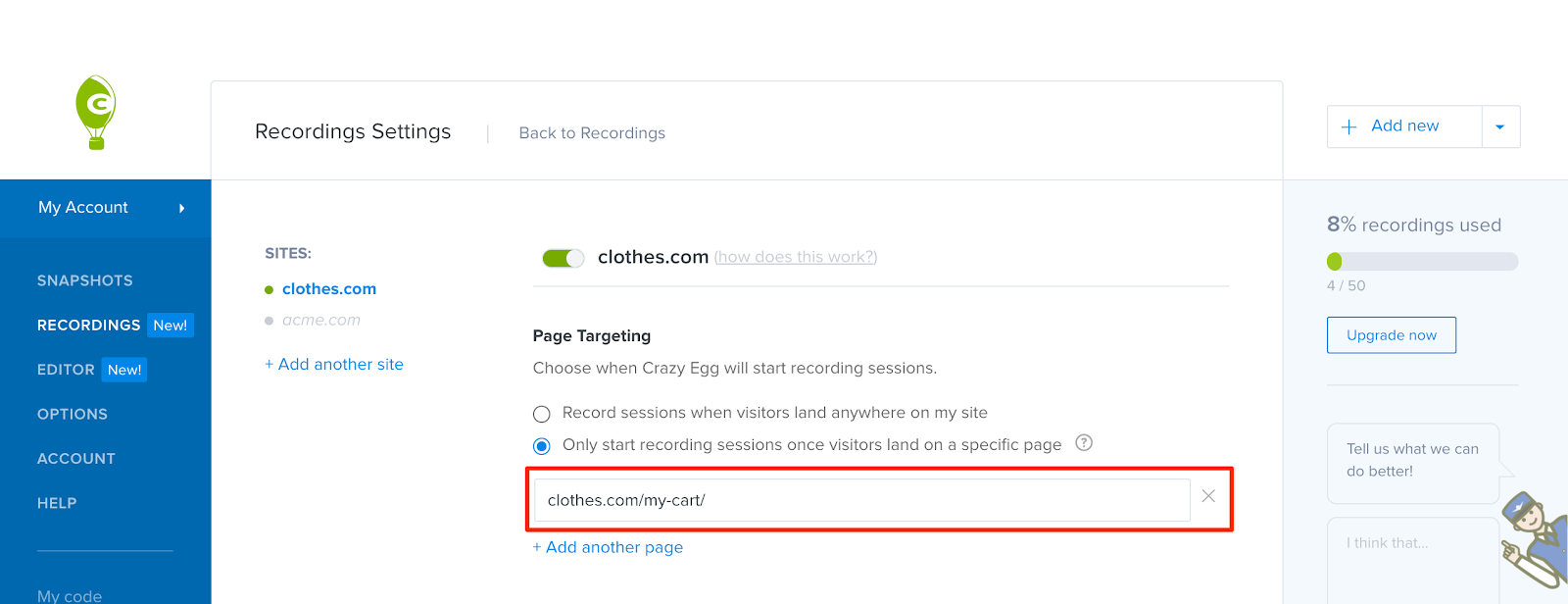This screenshot has height=604, width=1568.
Task: Click the gray dot beside acme.com
Action: pos(269,321)
